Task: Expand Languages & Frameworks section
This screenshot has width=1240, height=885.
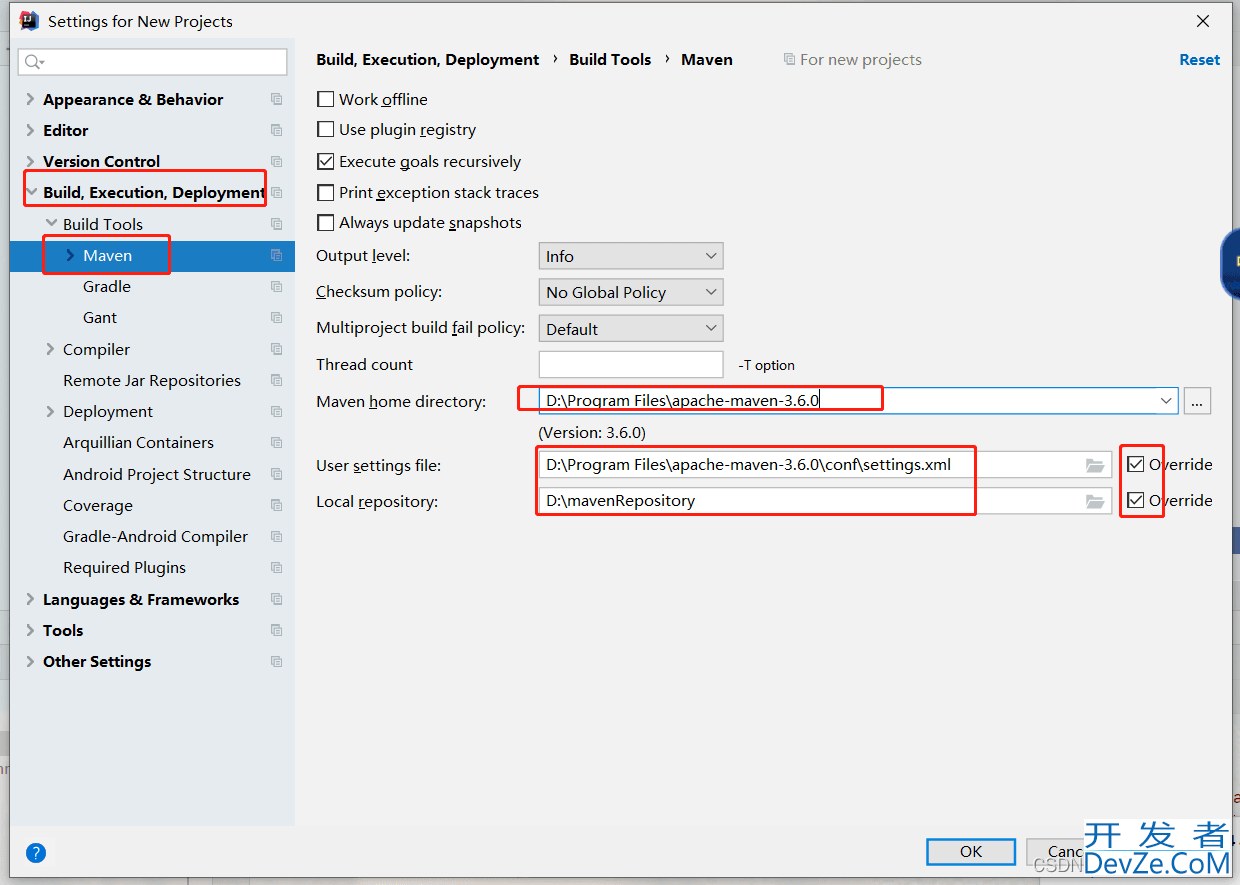Action: coord(31,600)
